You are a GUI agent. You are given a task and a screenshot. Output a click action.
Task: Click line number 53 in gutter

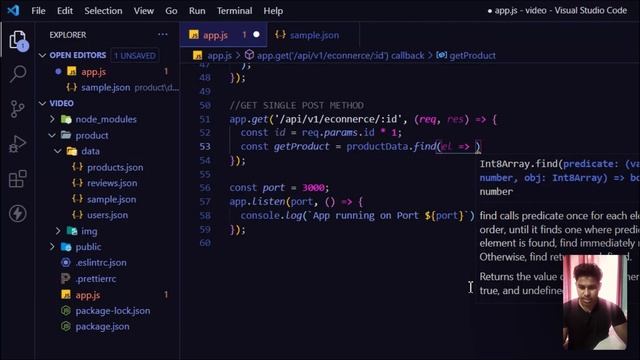coord(205,146)
